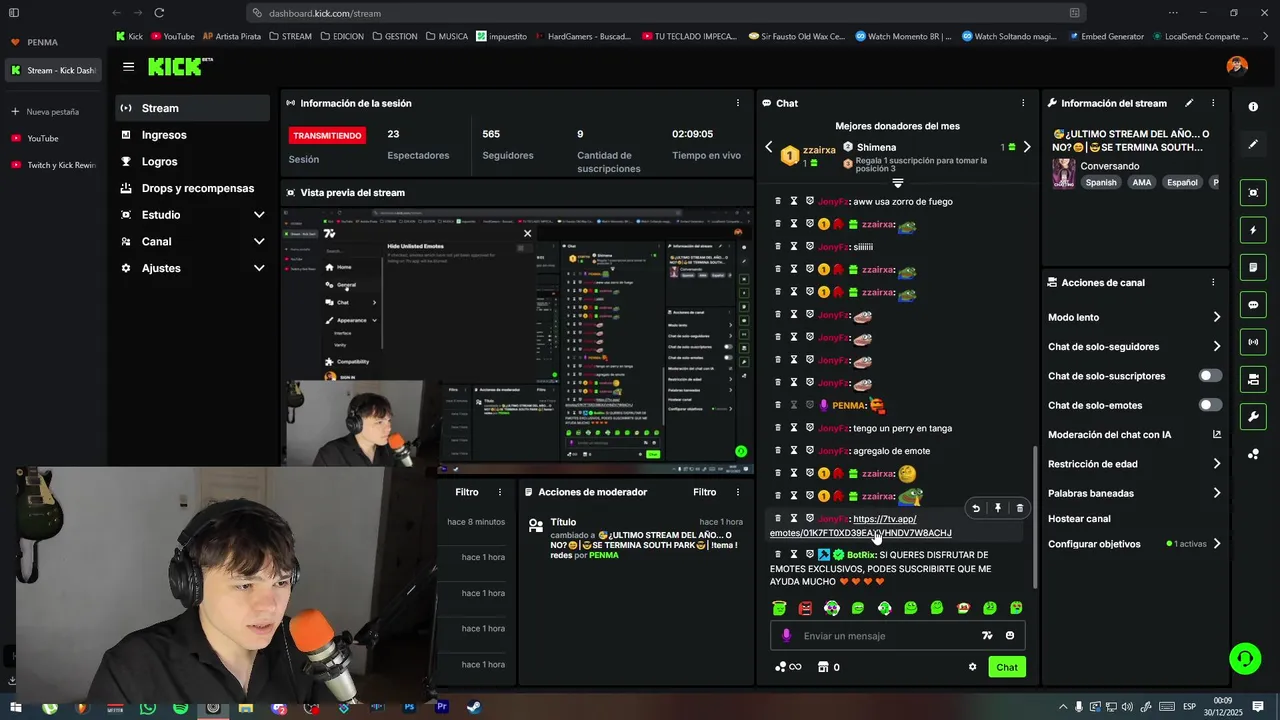Image resolution: width=1280 pixels, height=720 pixels.
Task: Show the previous top donor with the left arrow
Action: (769, 147)
